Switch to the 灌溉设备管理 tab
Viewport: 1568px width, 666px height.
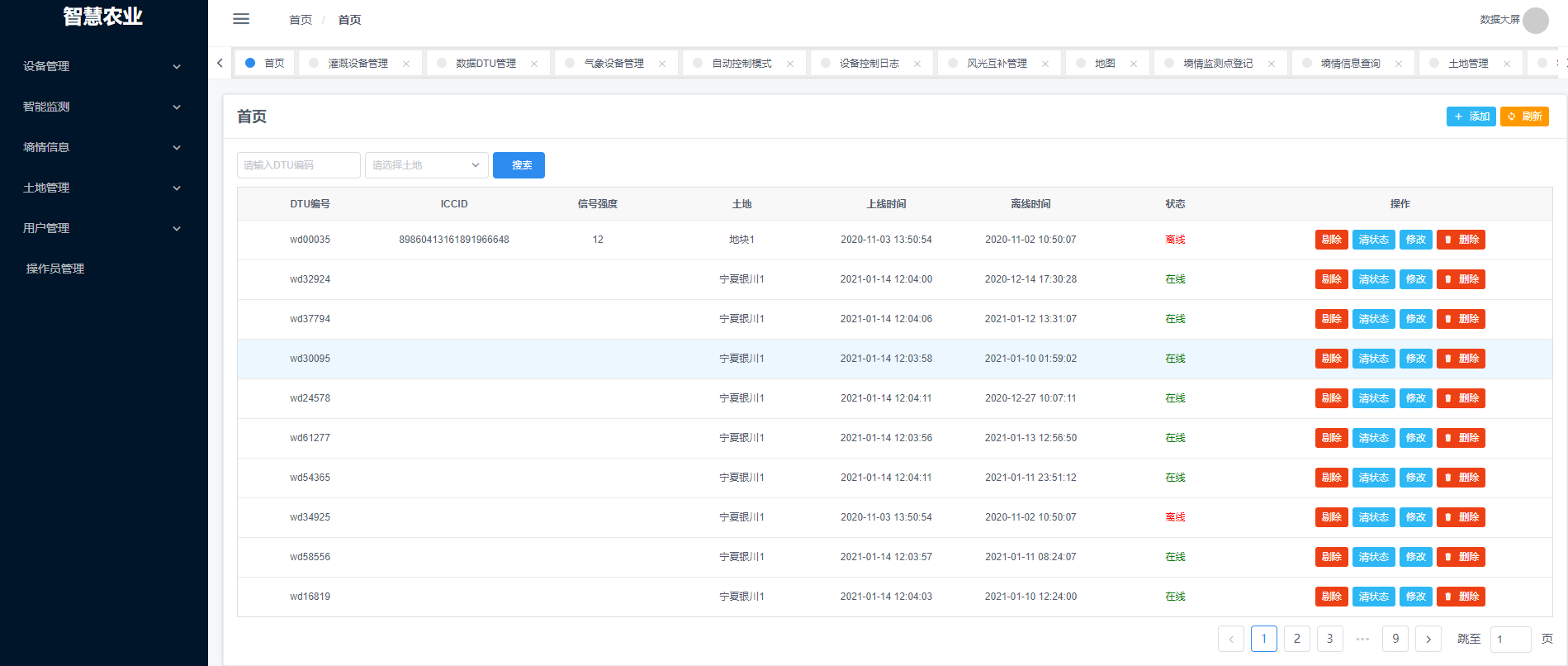coord(358,64)
